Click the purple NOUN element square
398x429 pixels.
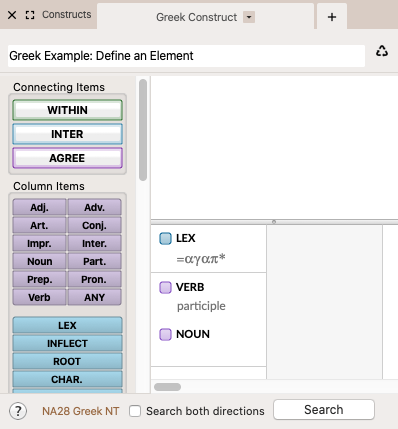(x=165, y=334)
